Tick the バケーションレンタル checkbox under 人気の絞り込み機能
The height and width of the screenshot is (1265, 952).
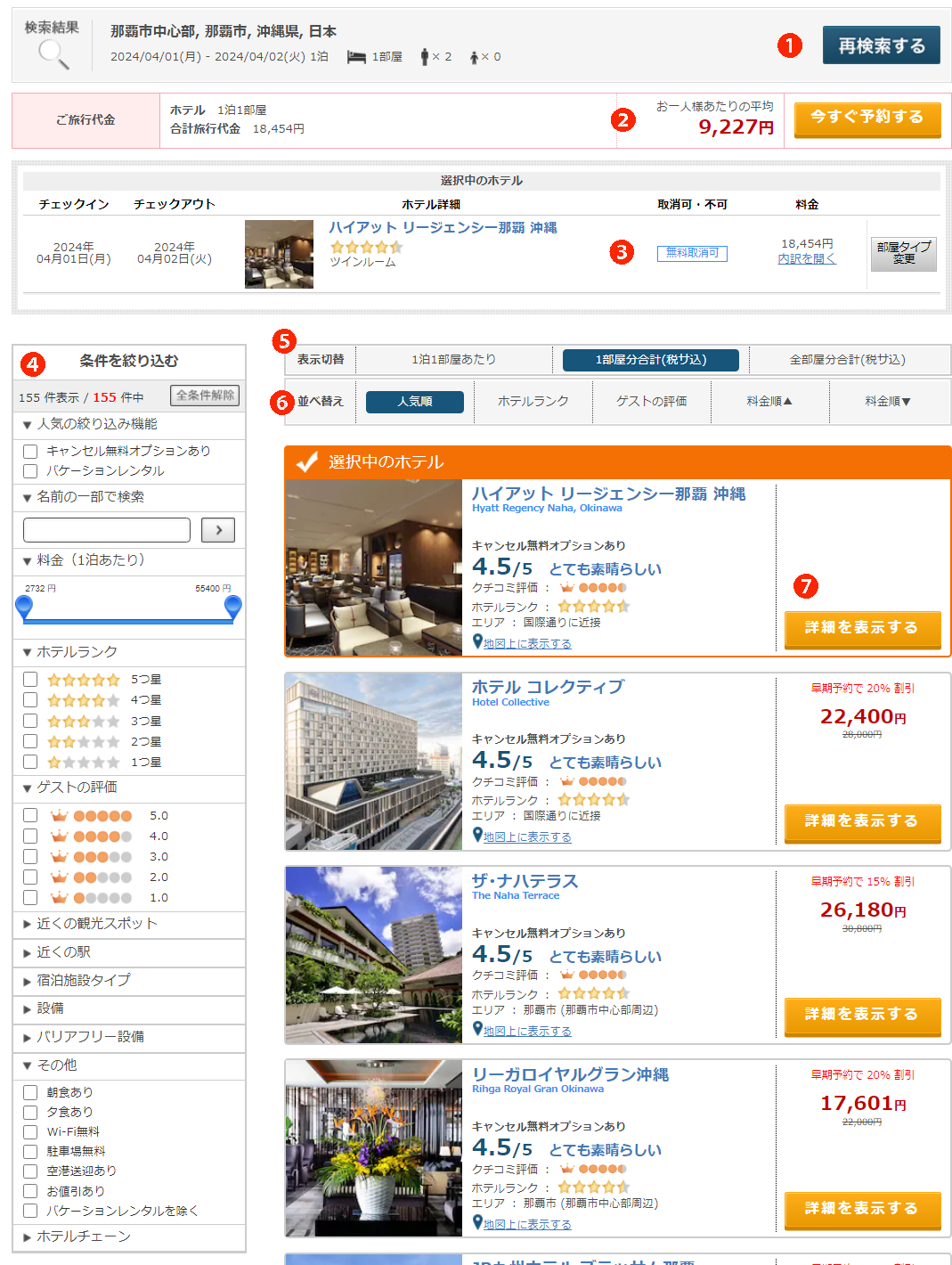tap(30, 471)
